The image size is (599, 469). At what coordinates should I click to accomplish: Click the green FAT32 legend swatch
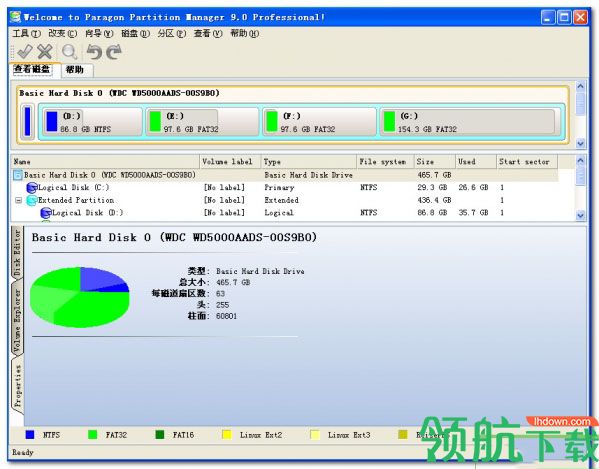(92, 435)
